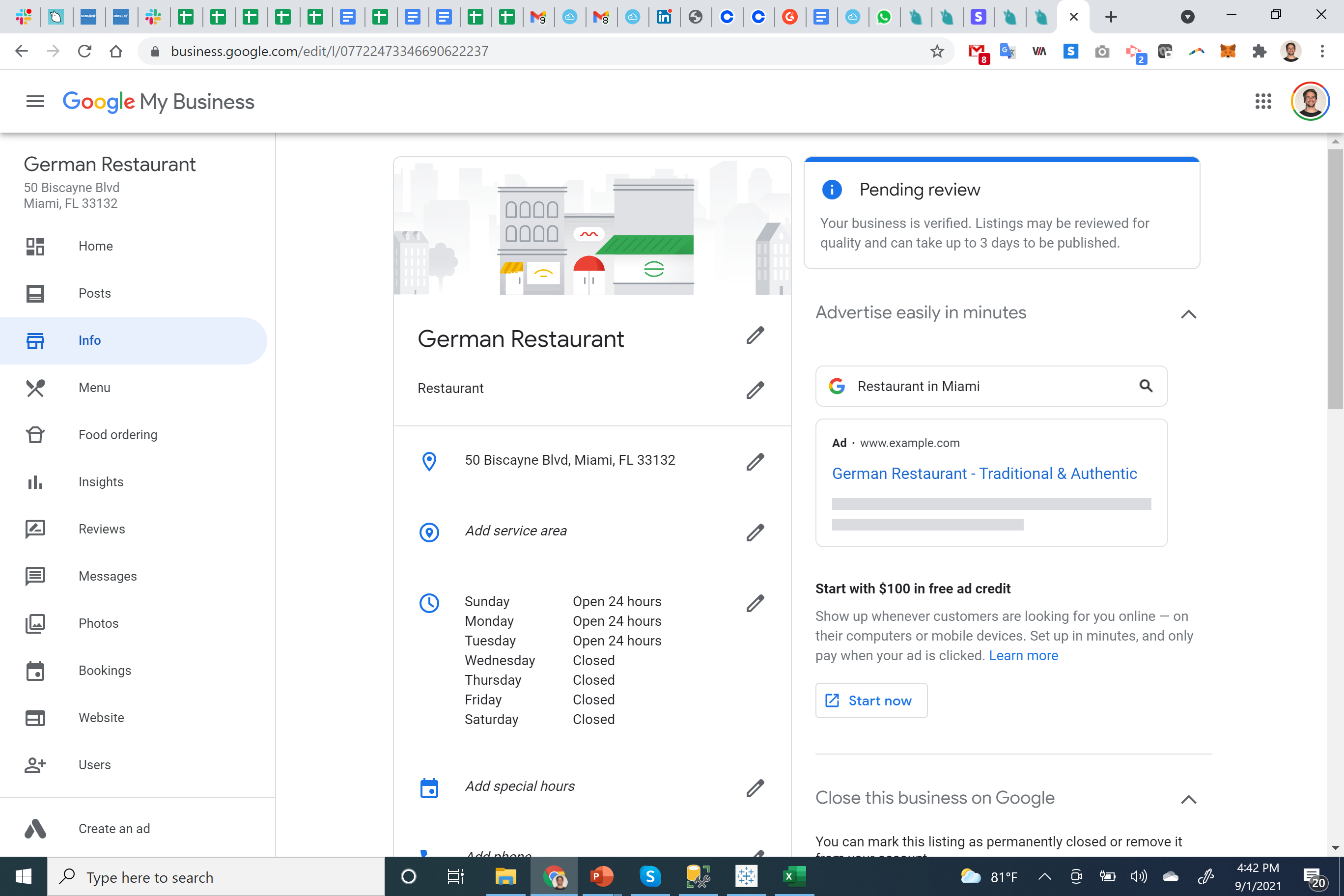Click the service area target icon

click(429, 532)
